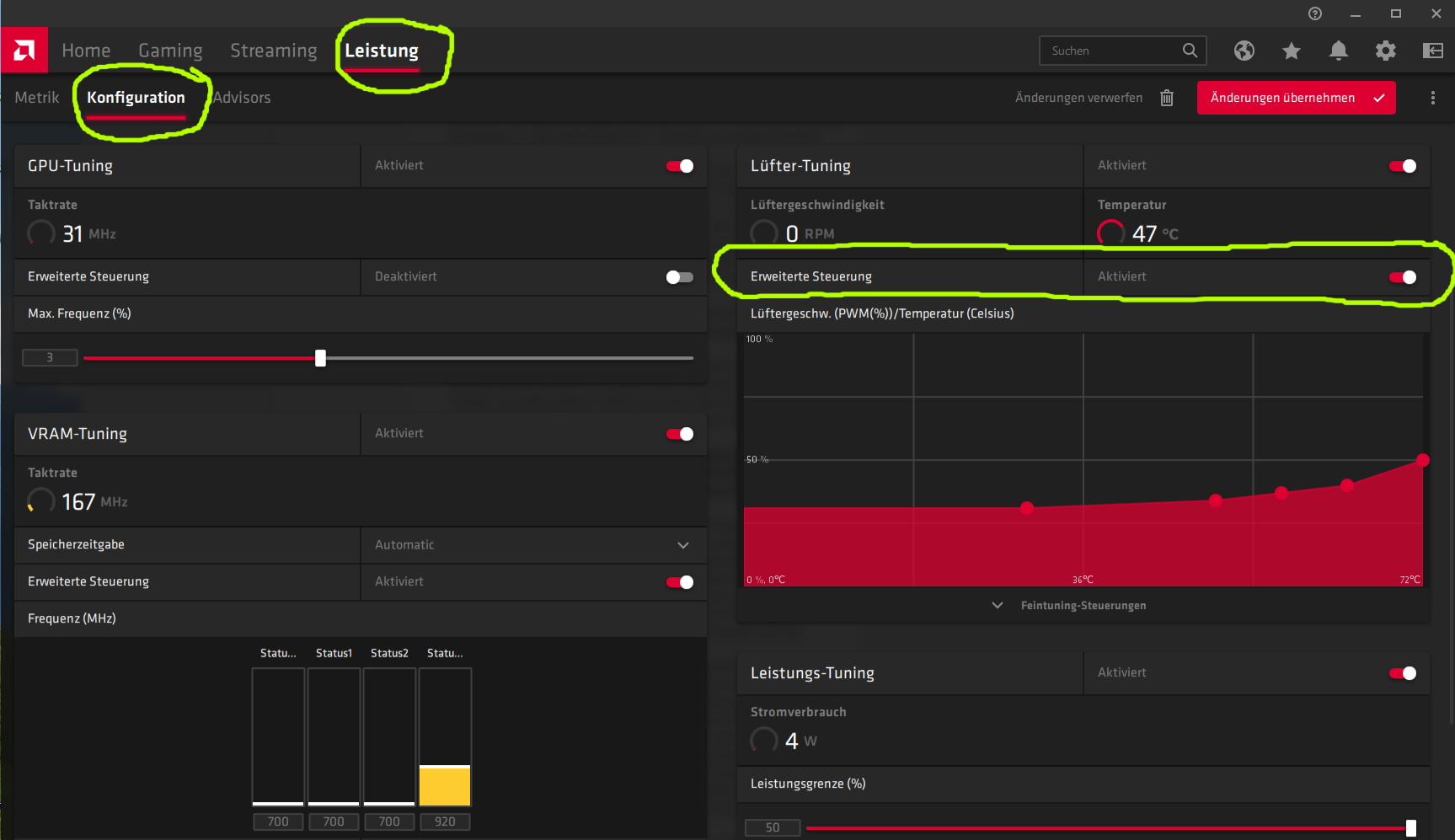Disable Erweiterte Steuerung under VRAM-Tuning
The height and width of the screenshot is (840, 1455).
(x=680, y=582)
